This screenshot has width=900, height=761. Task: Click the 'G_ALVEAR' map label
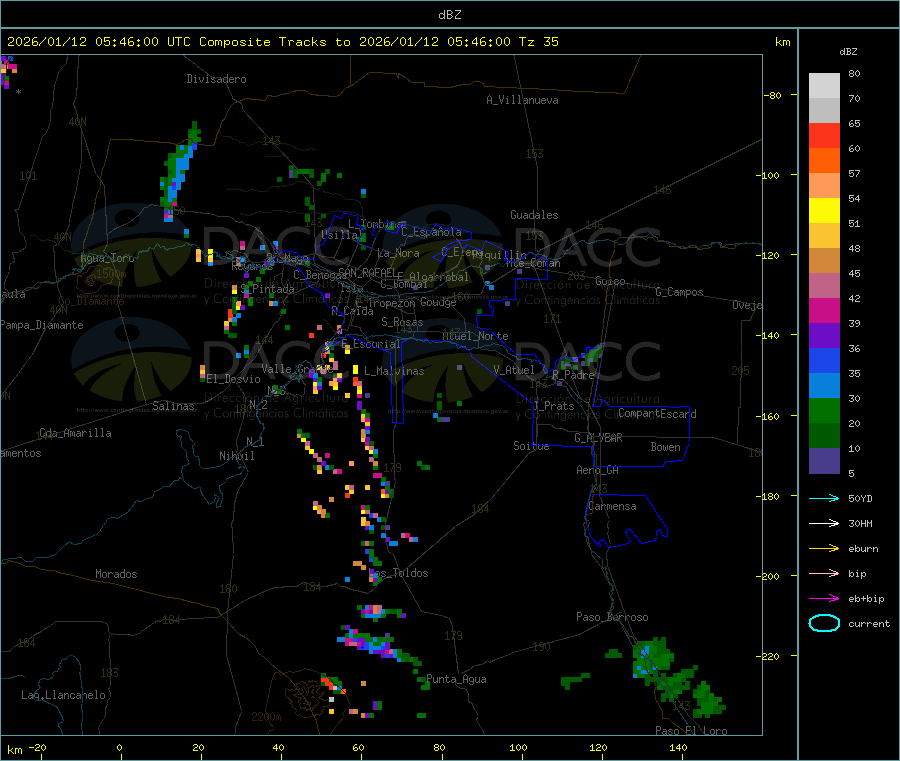pos(598,438)
